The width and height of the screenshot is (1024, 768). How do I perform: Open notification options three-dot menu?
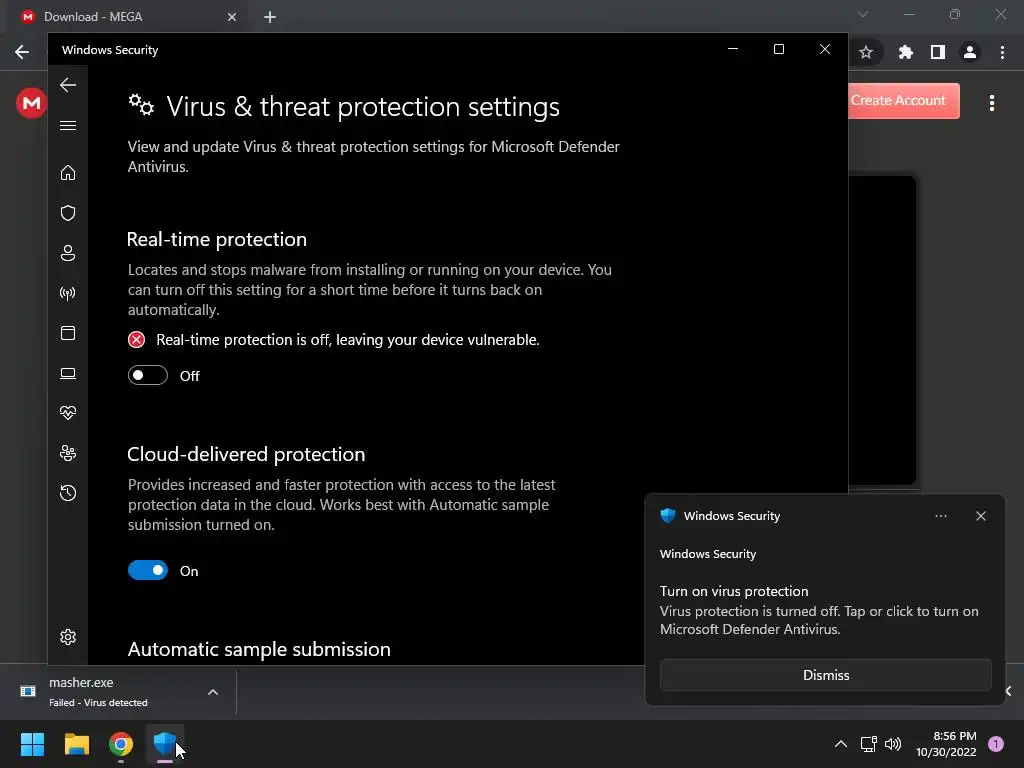(x=940, y=516)
